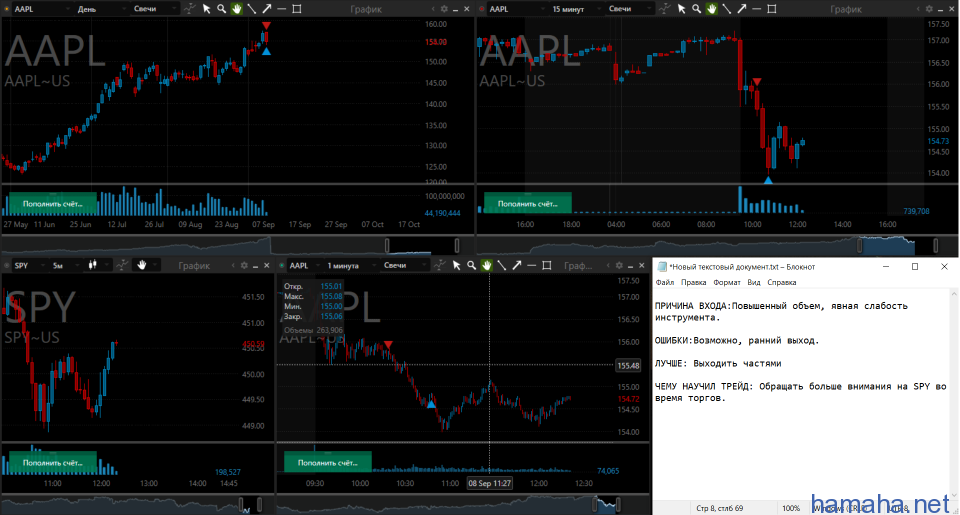Click into the Notepad text area

pyautogui.click(x=802, y=394)
